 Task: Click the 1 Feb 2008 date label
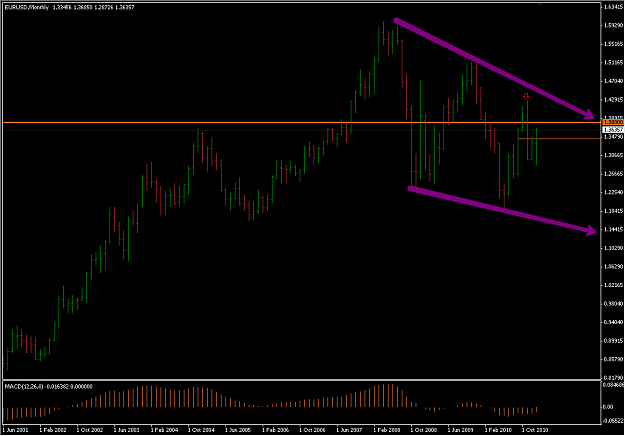pos(387,430)
